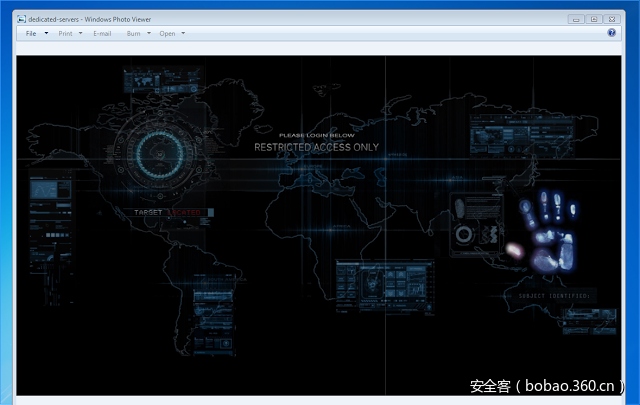Expand the File dropdown arrow
Viewport: 640px width, 405px height.
pyautogui.click(x=46, y=34)
